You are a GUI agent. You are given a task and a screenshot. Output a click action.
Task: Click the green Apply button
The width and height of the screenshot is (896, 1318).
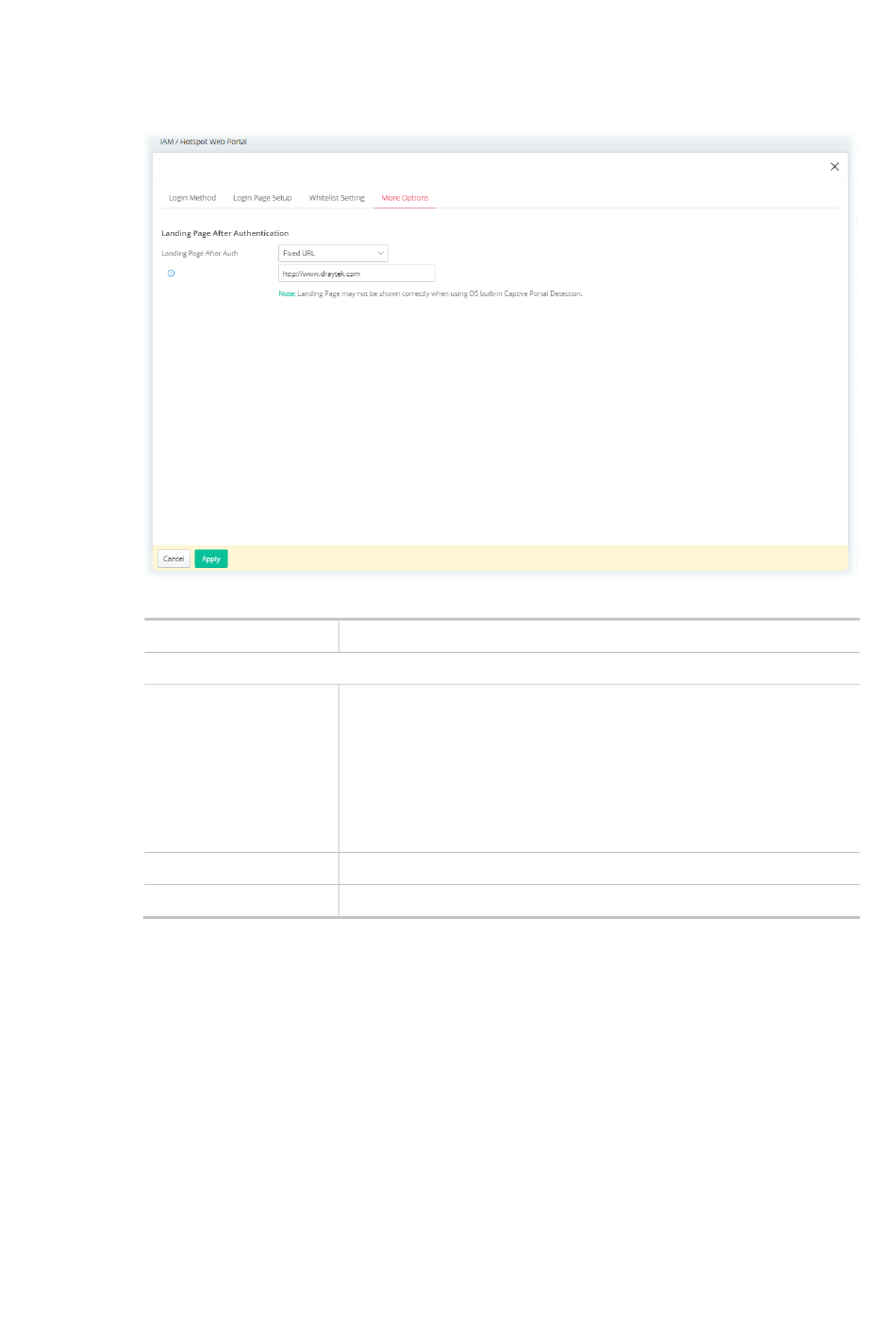[211, 559]
